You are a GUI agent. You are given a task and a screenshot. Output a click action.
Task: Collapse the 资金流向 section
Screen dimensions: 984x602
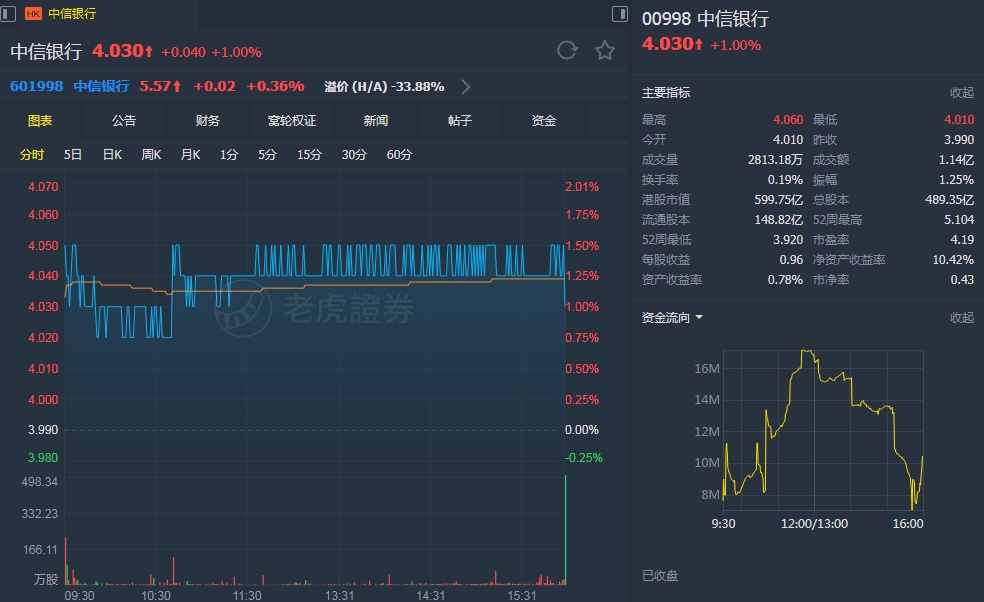point(961,318)
